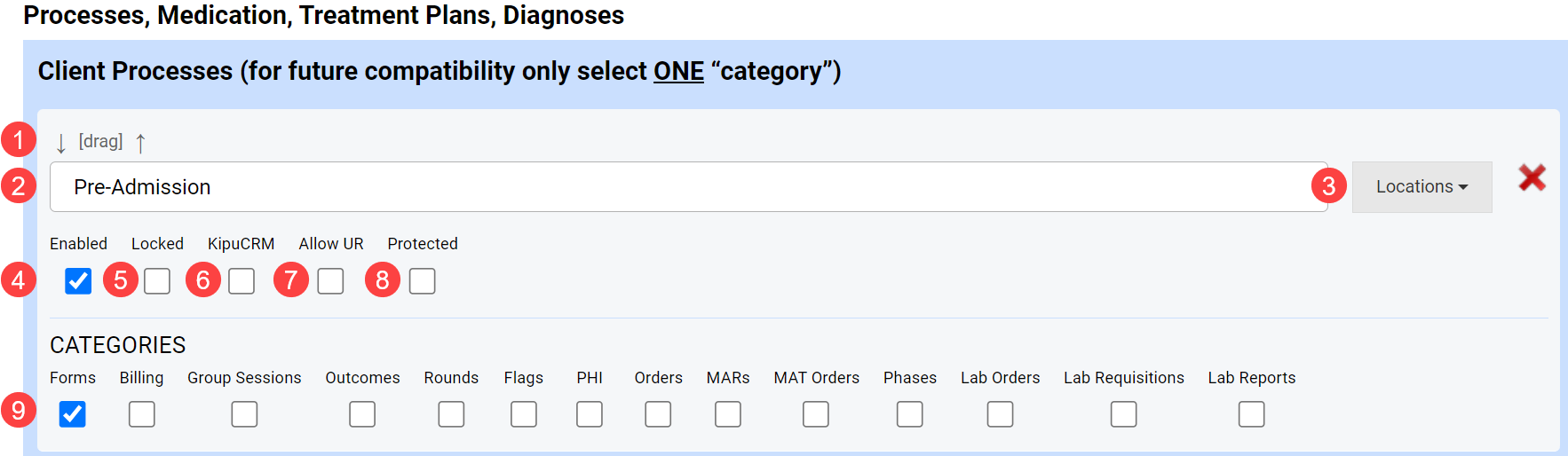Viewport: 1568px width, 456px height.
Task: Enable the Phases category checkbox
Action: tap(909, 414)
